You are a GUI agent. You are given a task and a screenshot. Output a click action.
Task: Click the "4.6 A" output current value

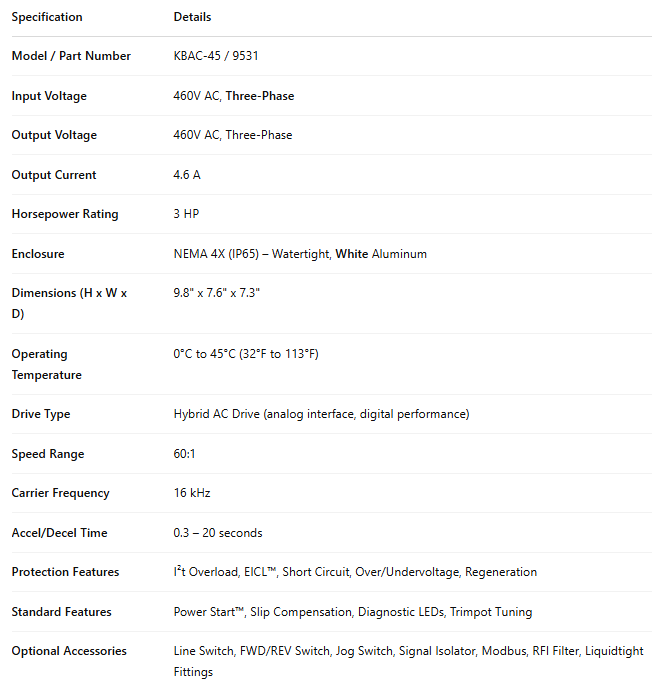187,175
